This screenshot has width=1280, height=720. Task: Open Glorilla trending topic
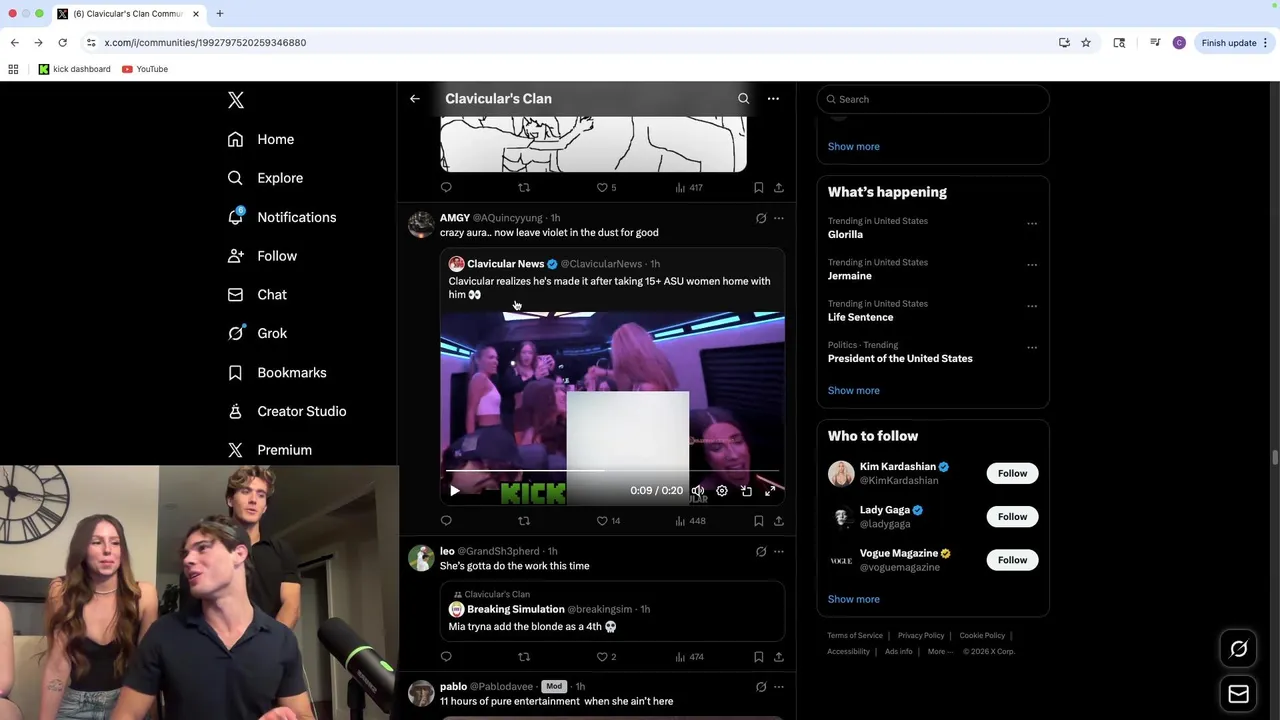[845, 234]
